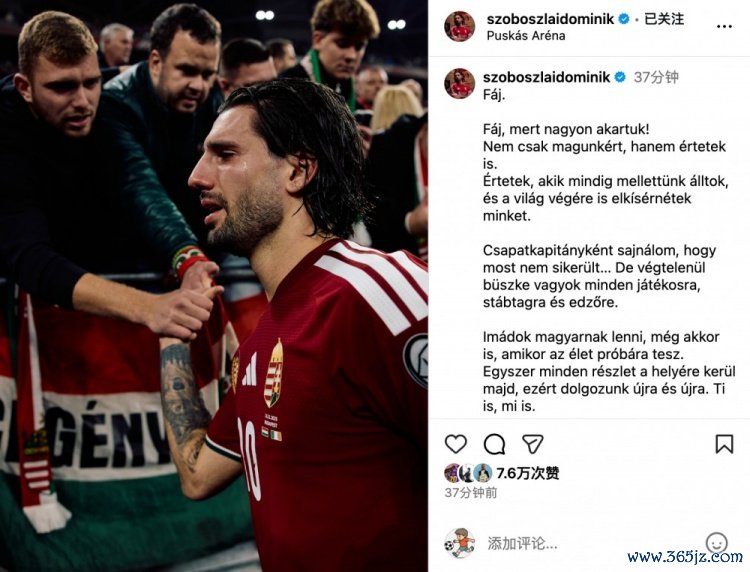The image size is (750, 572).
Task: View the 7.6万次赞 likes list
Action: [528, 473]
